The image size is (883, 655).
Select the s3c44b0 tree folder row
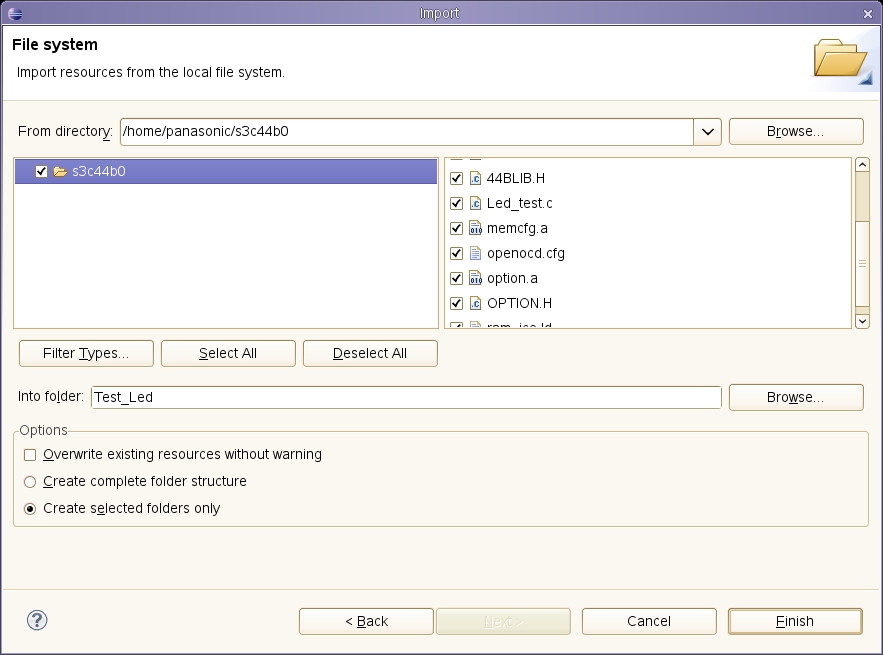[x=226, y=171]
